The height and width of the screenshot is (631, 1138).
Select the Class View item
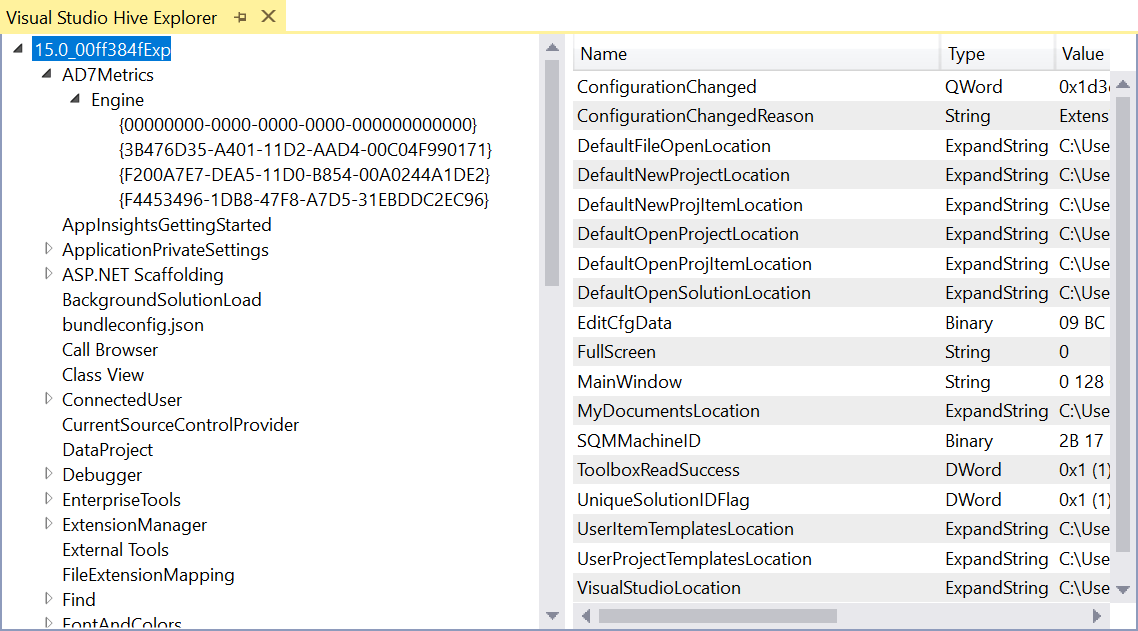(103, 375)
